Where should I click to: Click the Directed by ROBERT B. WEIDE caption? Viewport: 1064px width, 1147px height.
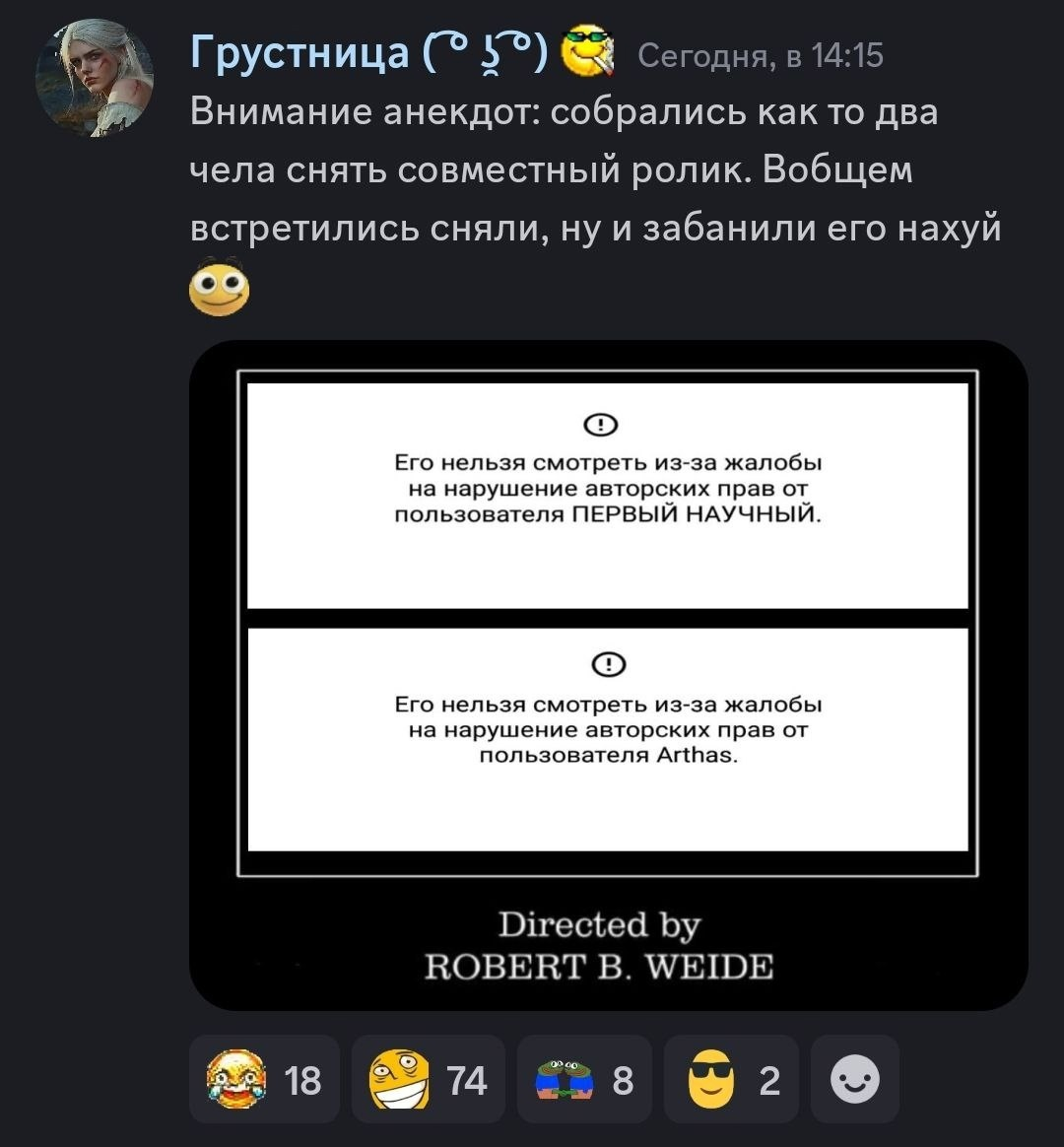(600, 945)
